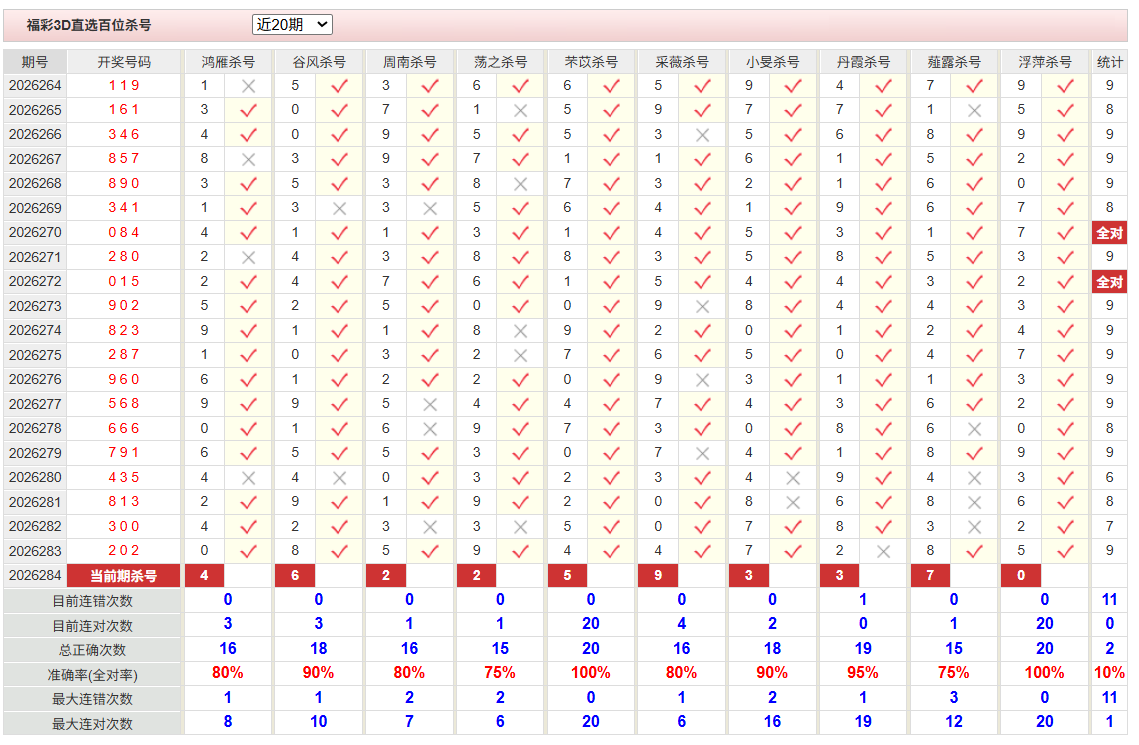Click winning number 119 for period 2026264

tap(124, 86)
